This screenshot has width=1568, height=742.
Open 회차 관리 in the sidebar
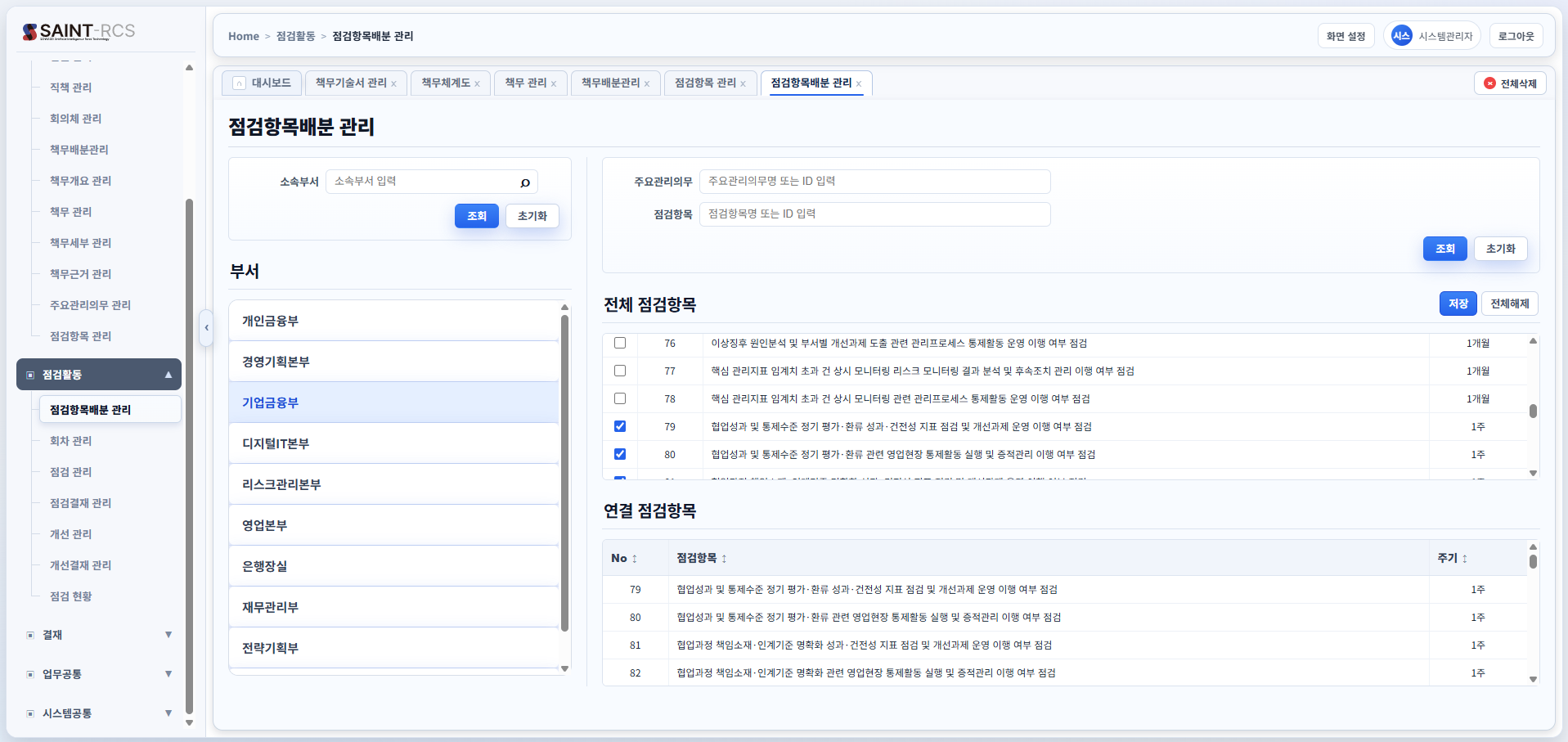[x=71, y=441]
